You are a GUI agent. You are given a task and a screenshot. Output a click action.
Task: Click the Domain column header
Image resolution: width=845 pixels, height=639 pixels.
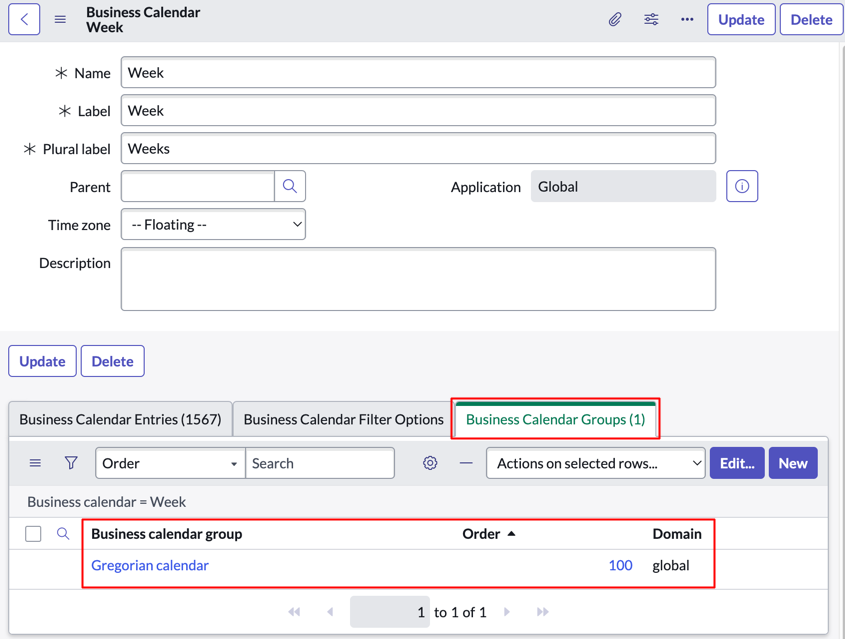(x=677, y=534)
